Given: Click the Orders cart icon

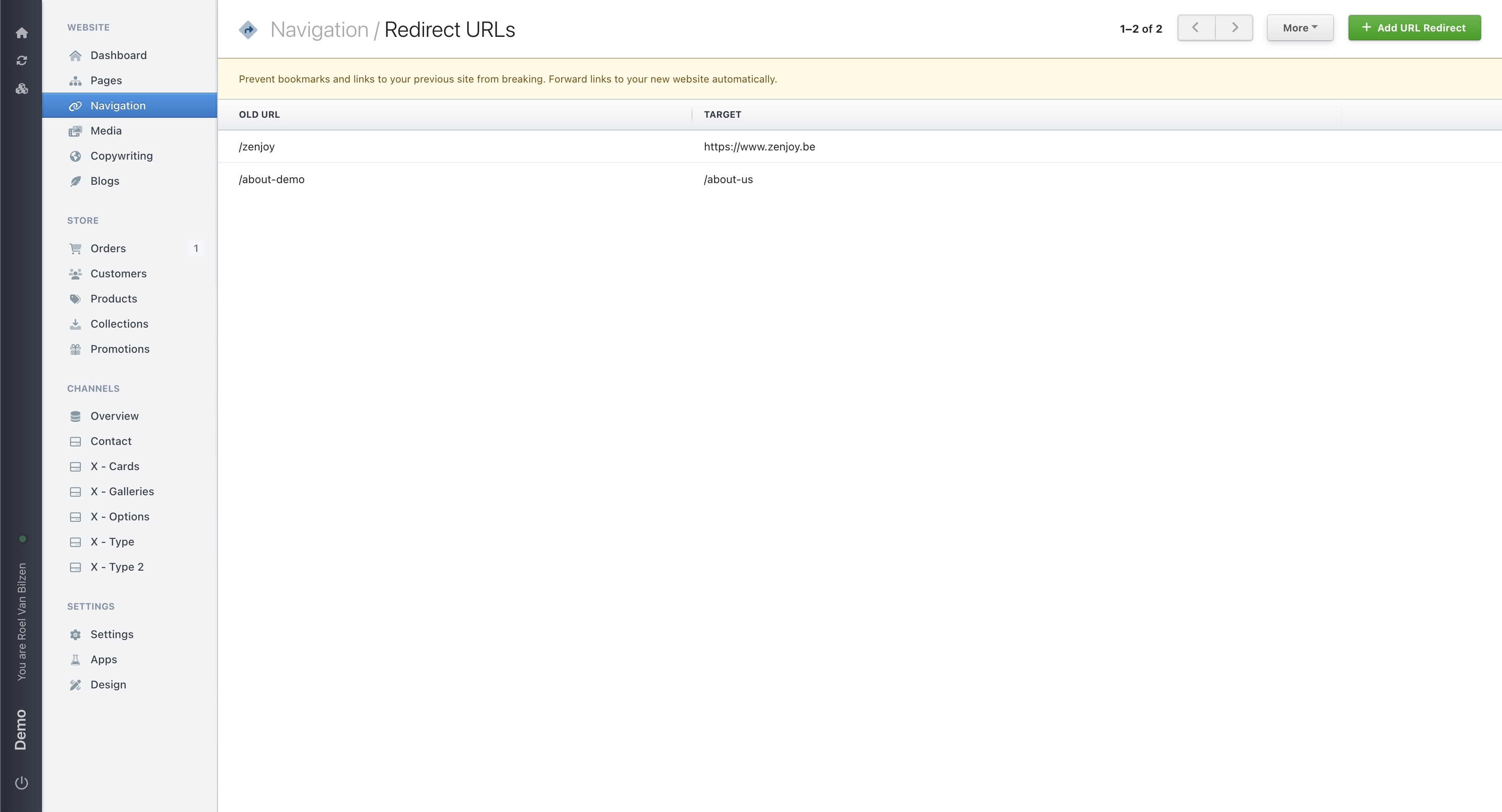Looking at the screenshot, I should [x=76, y=248].
